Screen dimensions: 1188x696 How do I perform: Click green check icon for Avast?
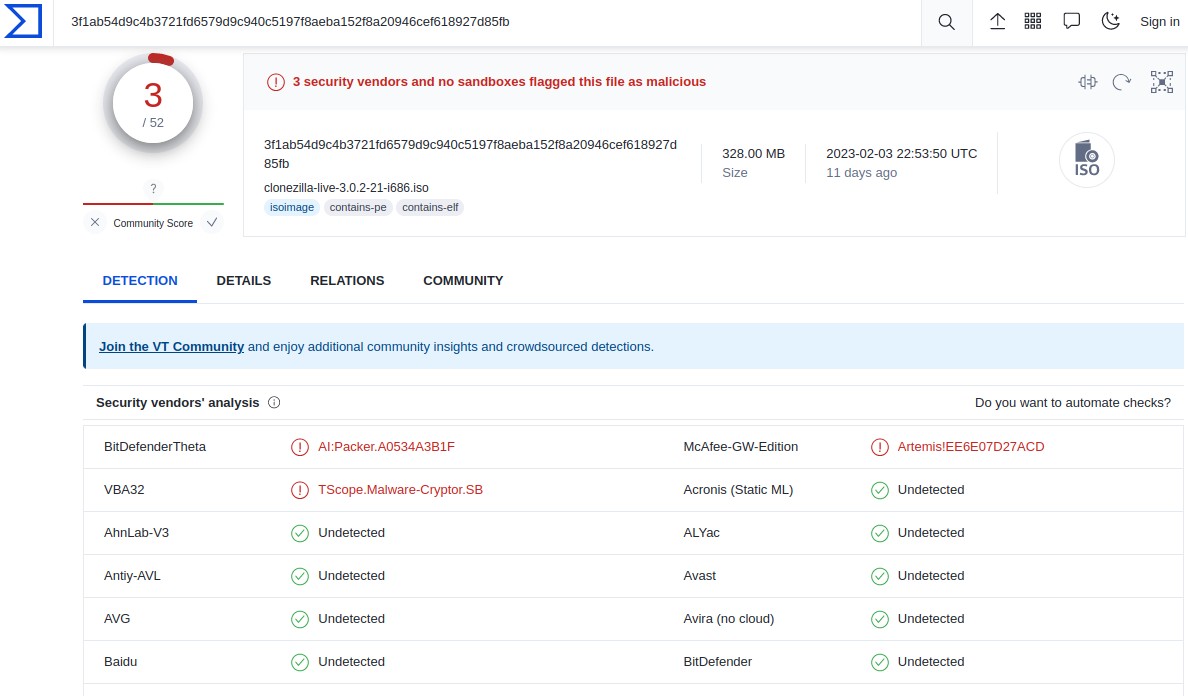coord(880,576)
